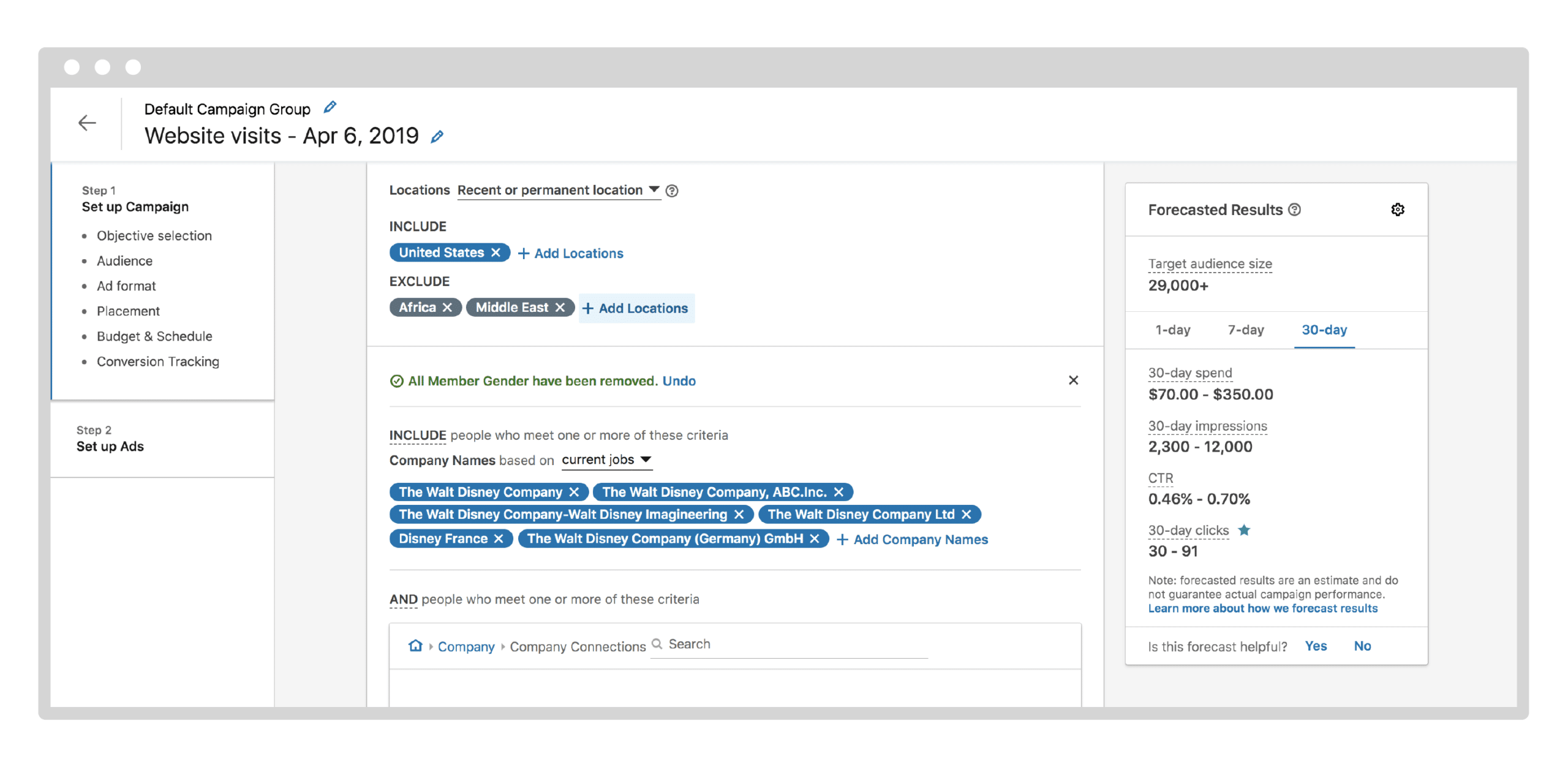The image size is (1568, 764).
Task: Click the back arrow icon
Action: [87, 123]
